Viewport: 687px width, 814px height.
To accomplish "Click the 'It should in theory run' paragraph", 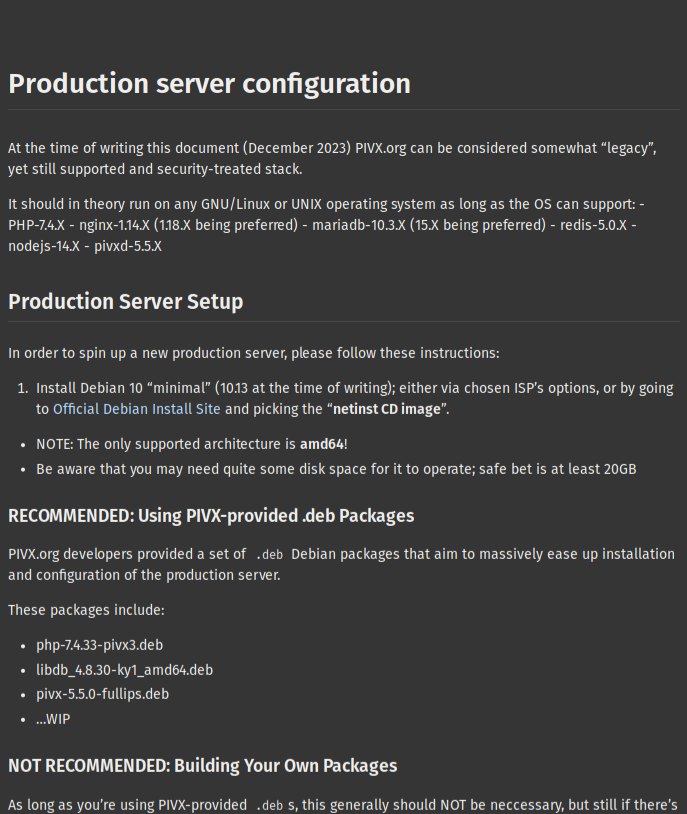I will [x=326, y=225].
